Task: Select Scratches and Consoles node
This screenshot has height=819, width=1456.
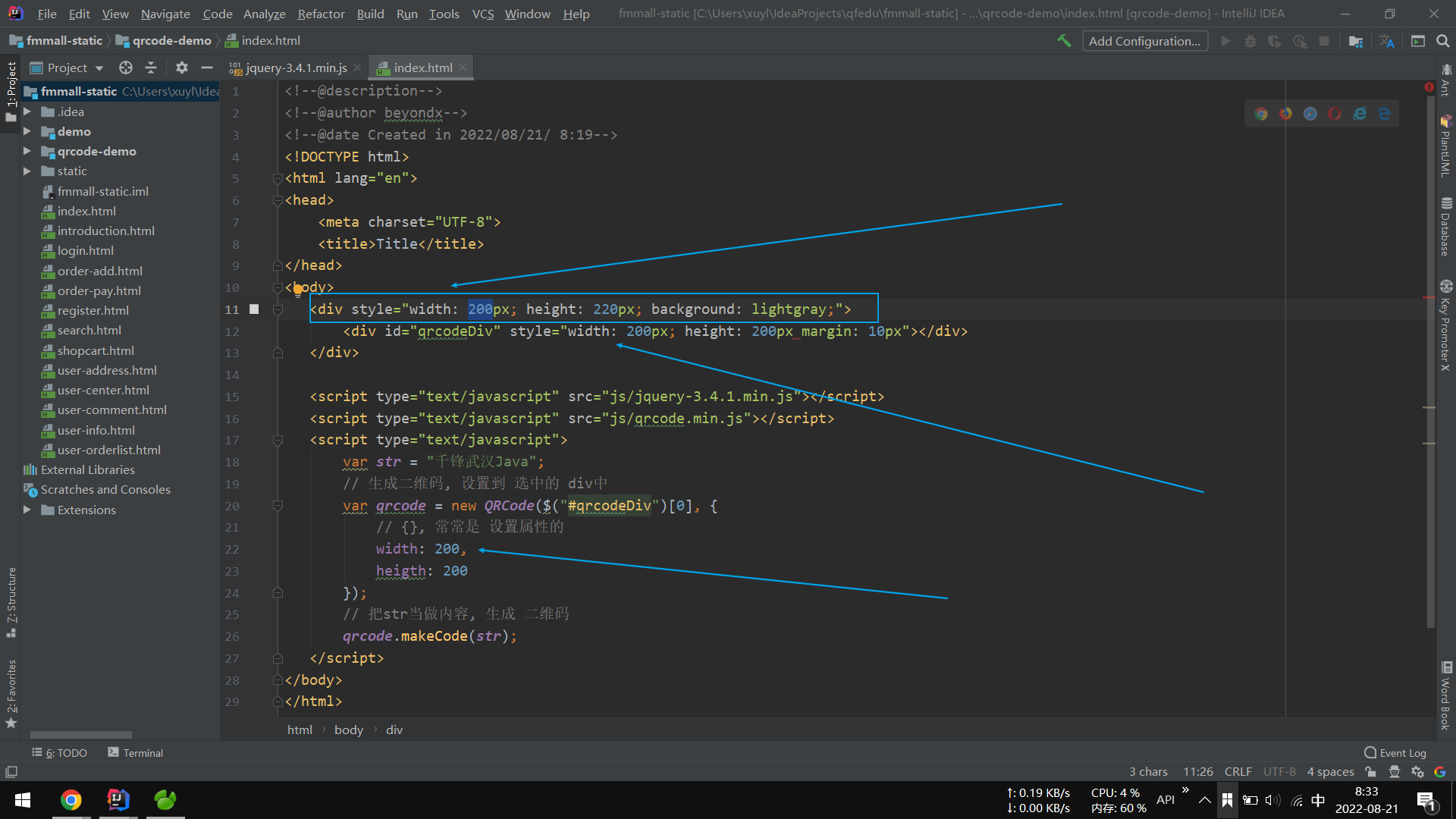Action: (105, 490)
